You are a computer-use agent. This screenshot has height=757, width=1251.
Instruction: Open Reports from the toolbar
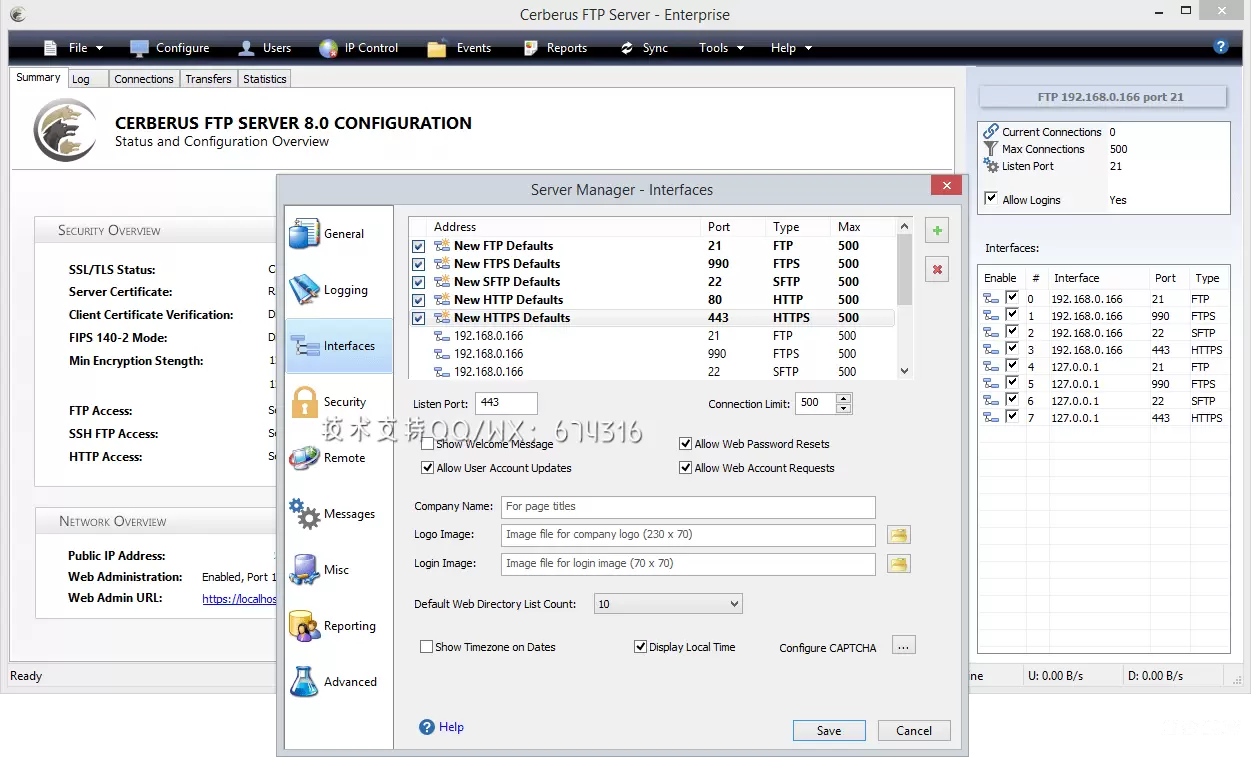click(554, 48)
